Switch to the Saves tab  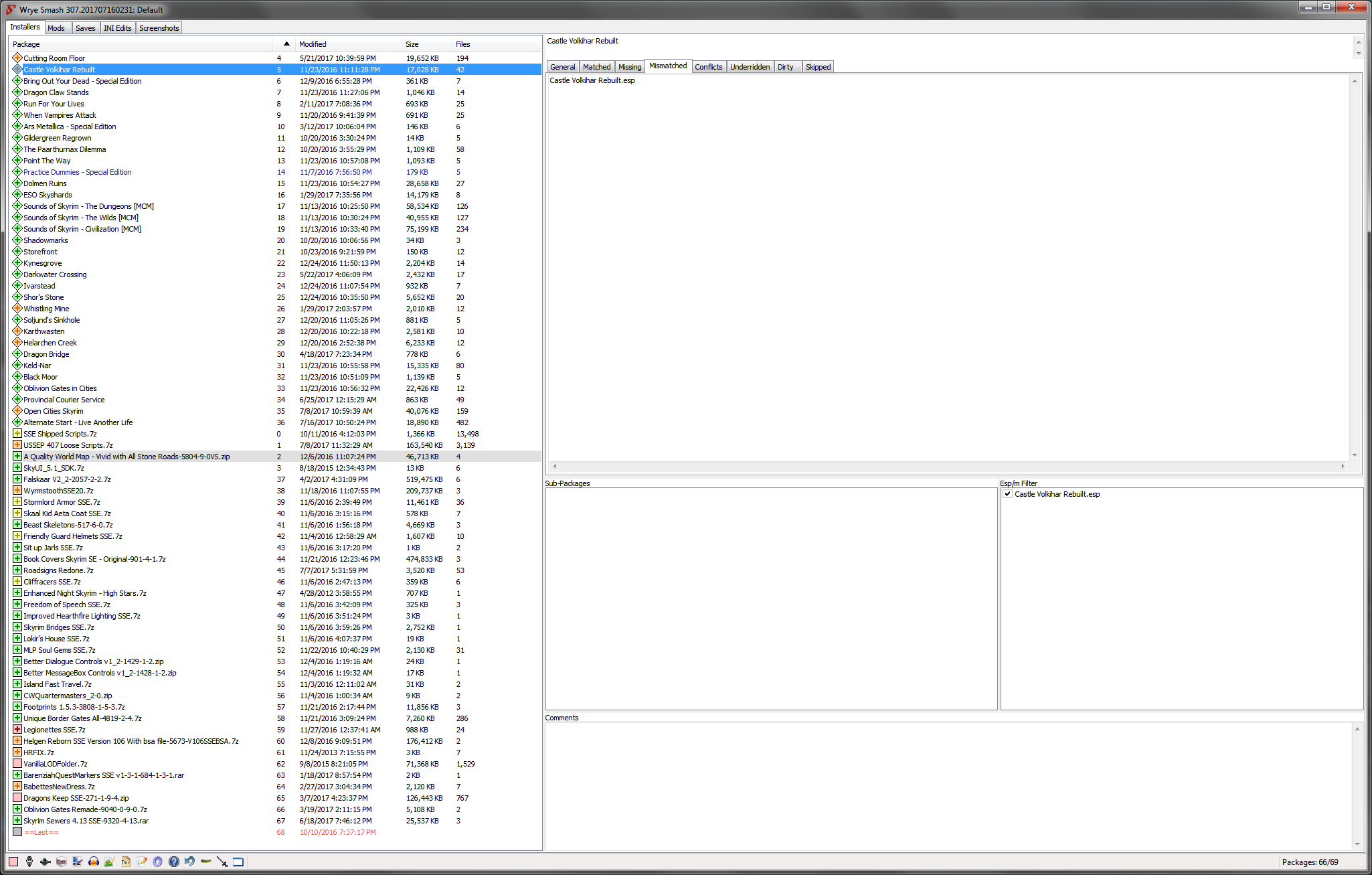[x=86, y=28]
